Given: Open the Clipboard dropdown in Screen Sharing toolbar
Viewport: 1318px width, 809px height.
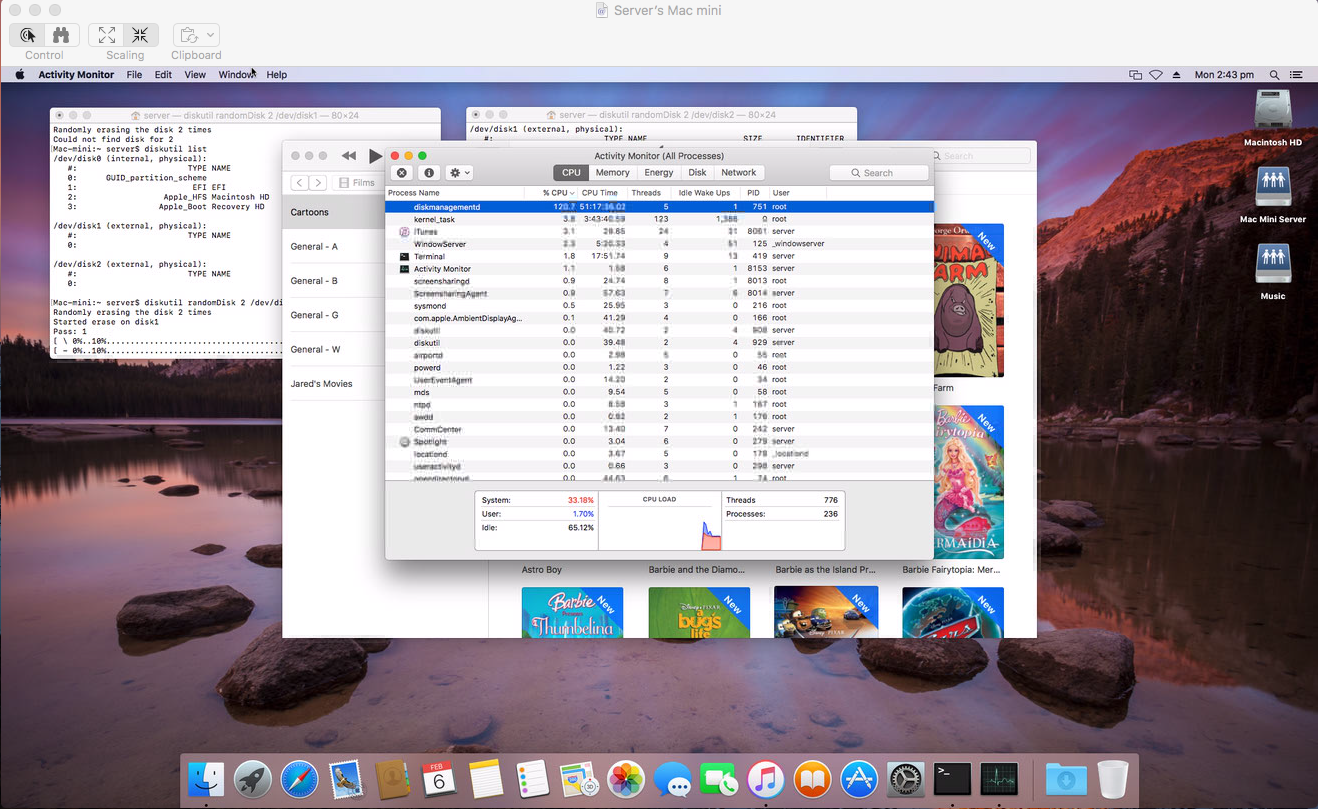Looking at the screenshot, I should pyautogui.click(x=196, y=35).
